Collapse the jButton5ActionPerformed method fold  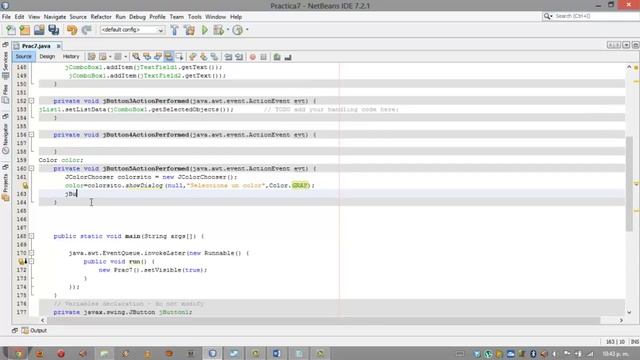coord(31,169)
